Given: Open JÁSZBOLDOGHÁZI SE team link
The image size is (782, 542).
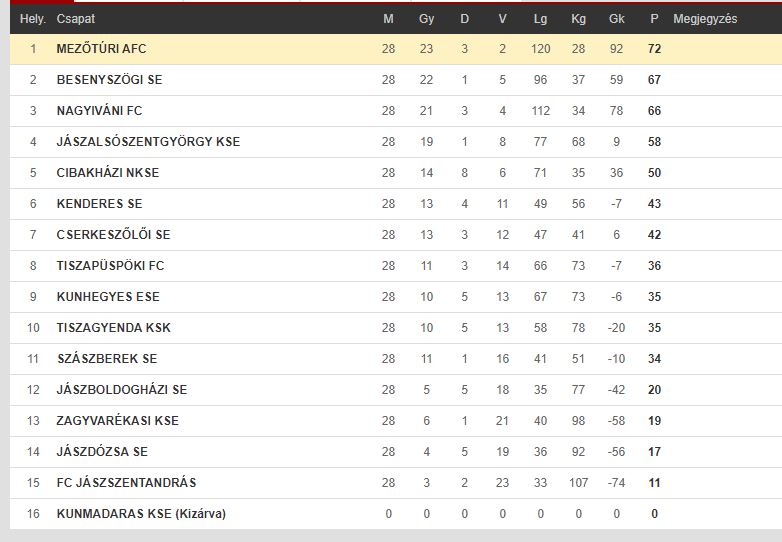Looking at the screenshot, I should 122,389.
